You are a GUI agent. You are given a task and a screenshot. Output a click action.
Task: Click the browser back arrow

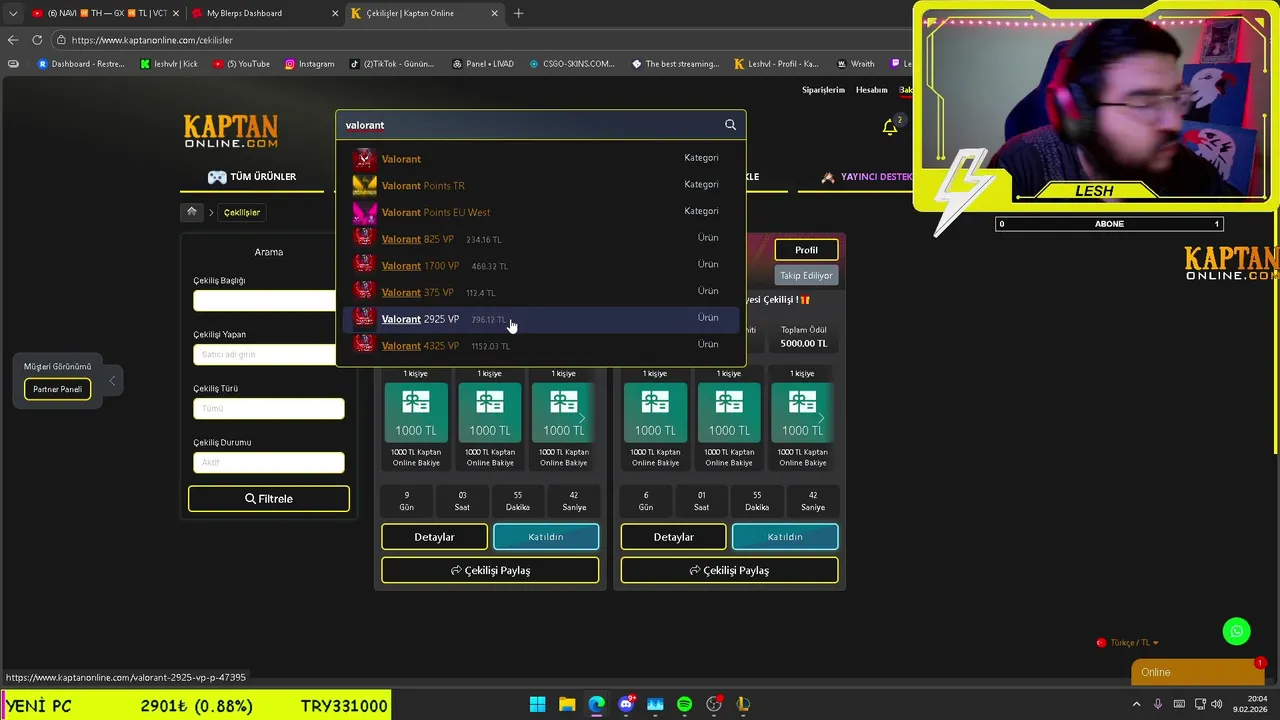coord(13,40)
